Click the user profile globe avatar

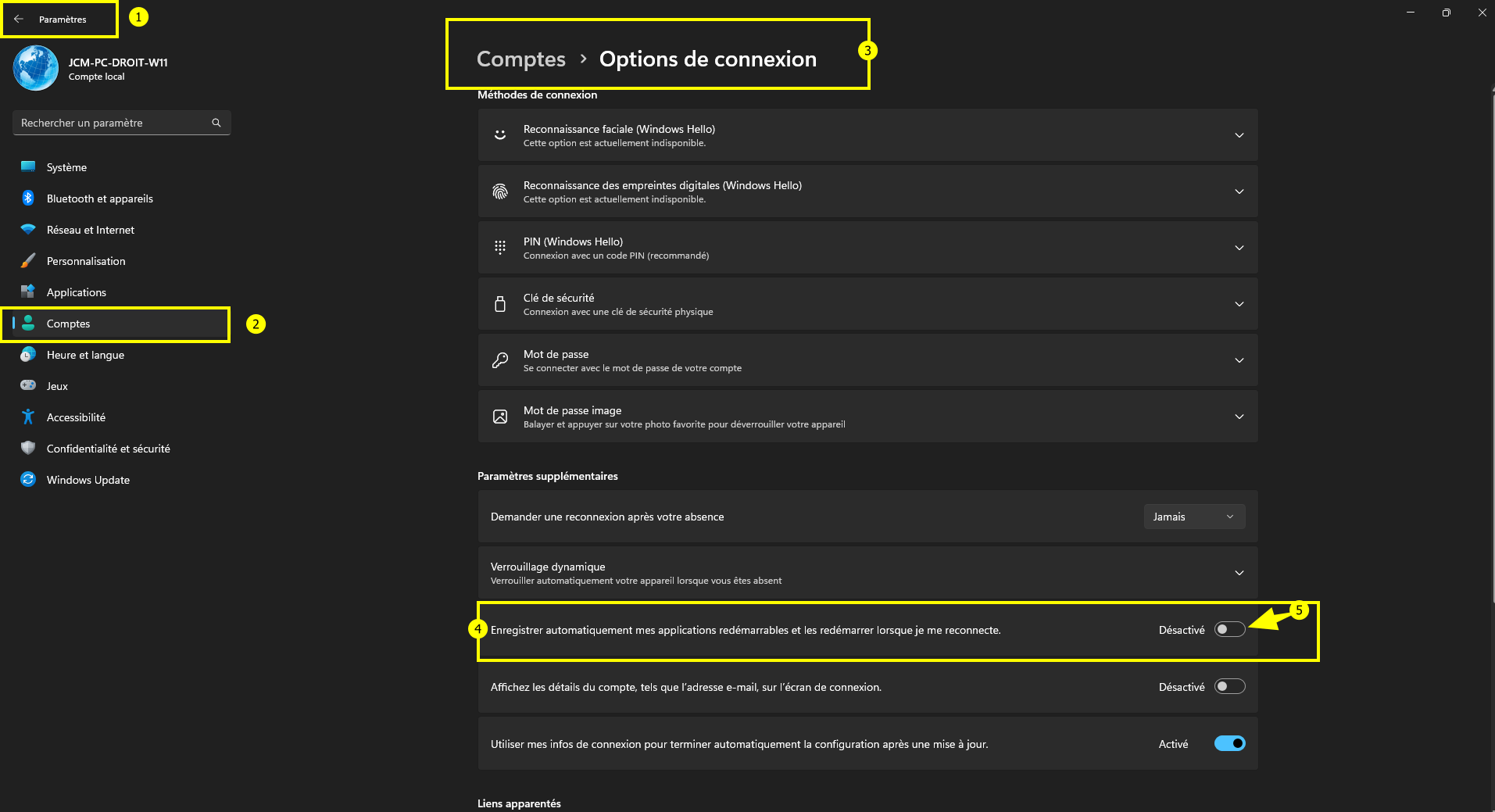pos(36,68)
